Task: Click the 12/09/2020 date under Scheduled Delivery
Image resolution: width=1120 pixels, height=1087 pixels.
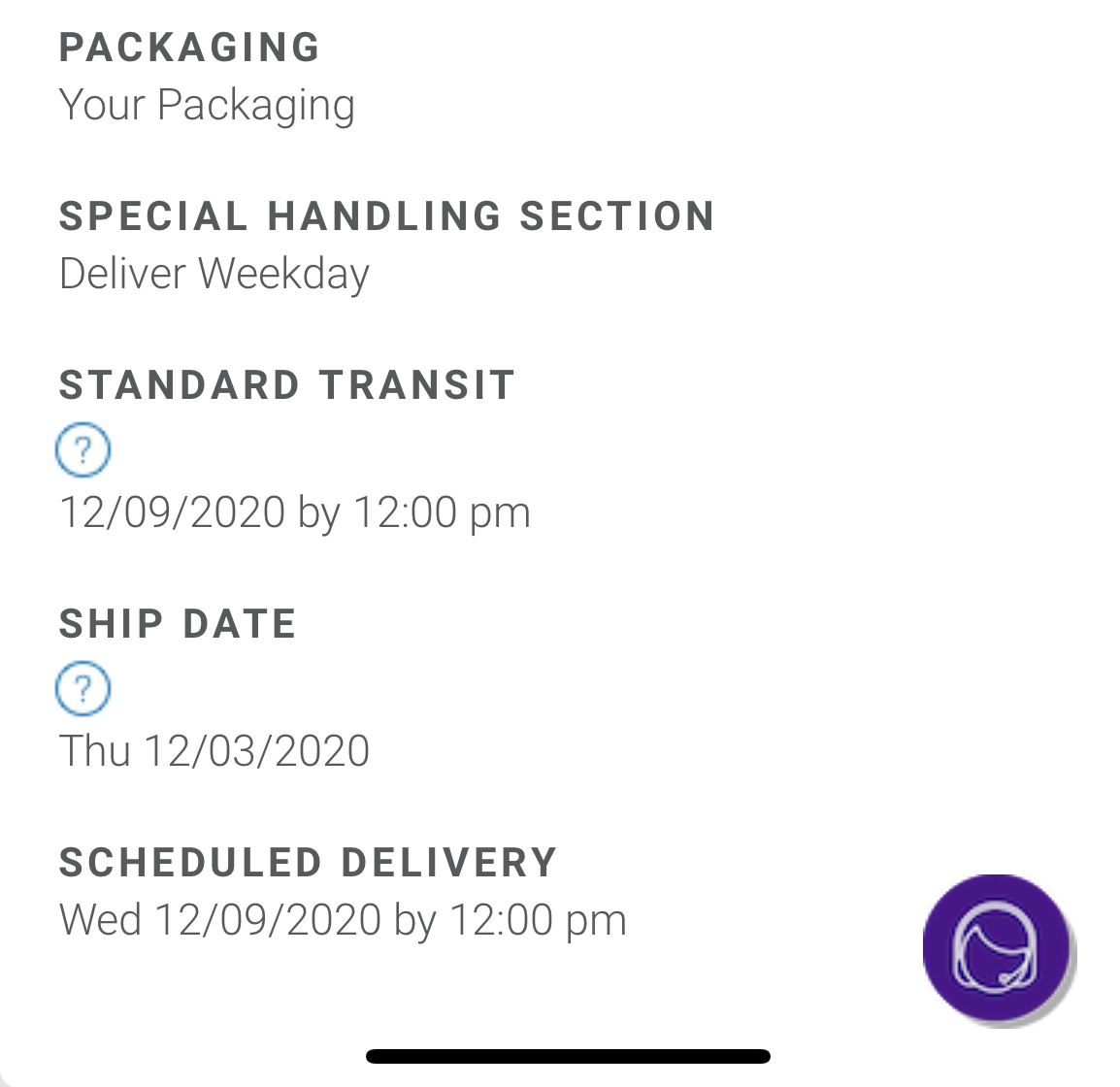Action: tap(268, 920)
